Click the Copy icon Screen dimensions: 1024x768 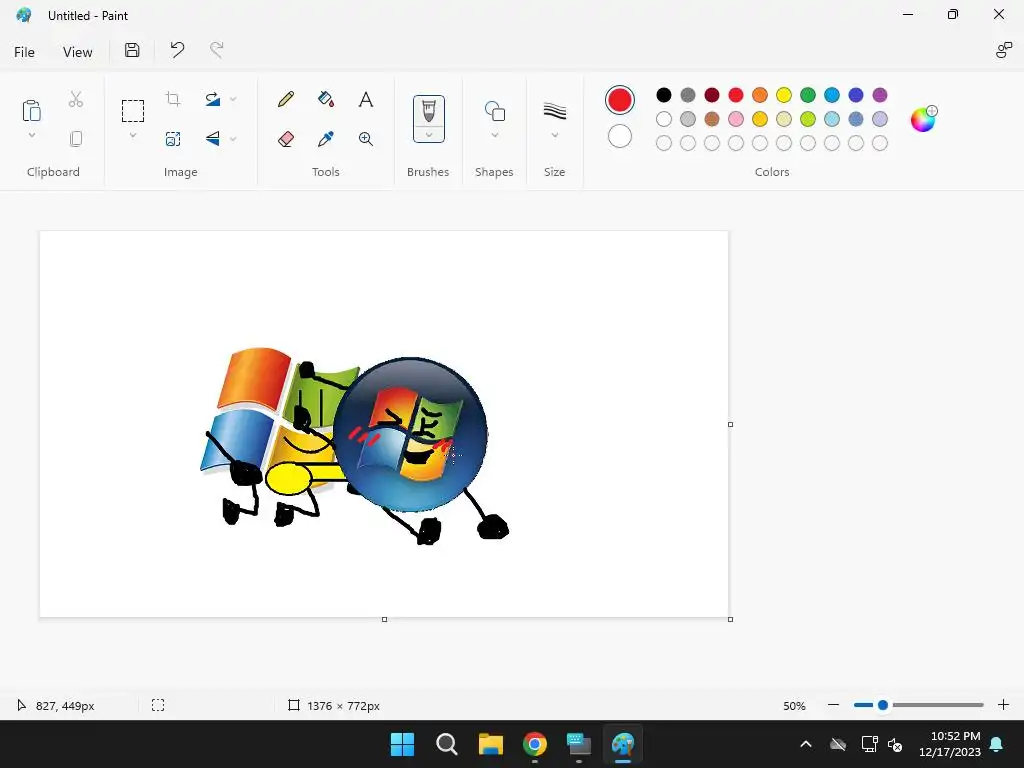pyautogui.click(x=76, y=138)
